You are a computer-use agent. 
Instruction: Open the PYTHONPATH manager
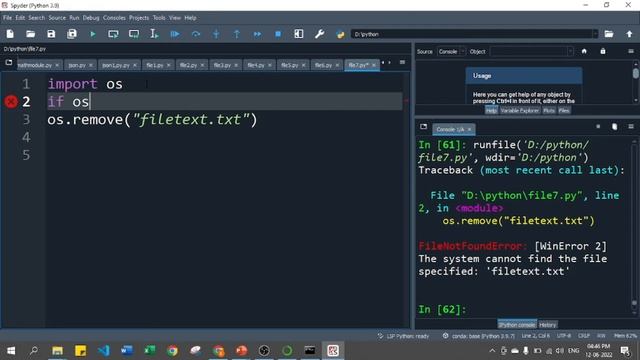pyautogui.click(x=340, y=34)
